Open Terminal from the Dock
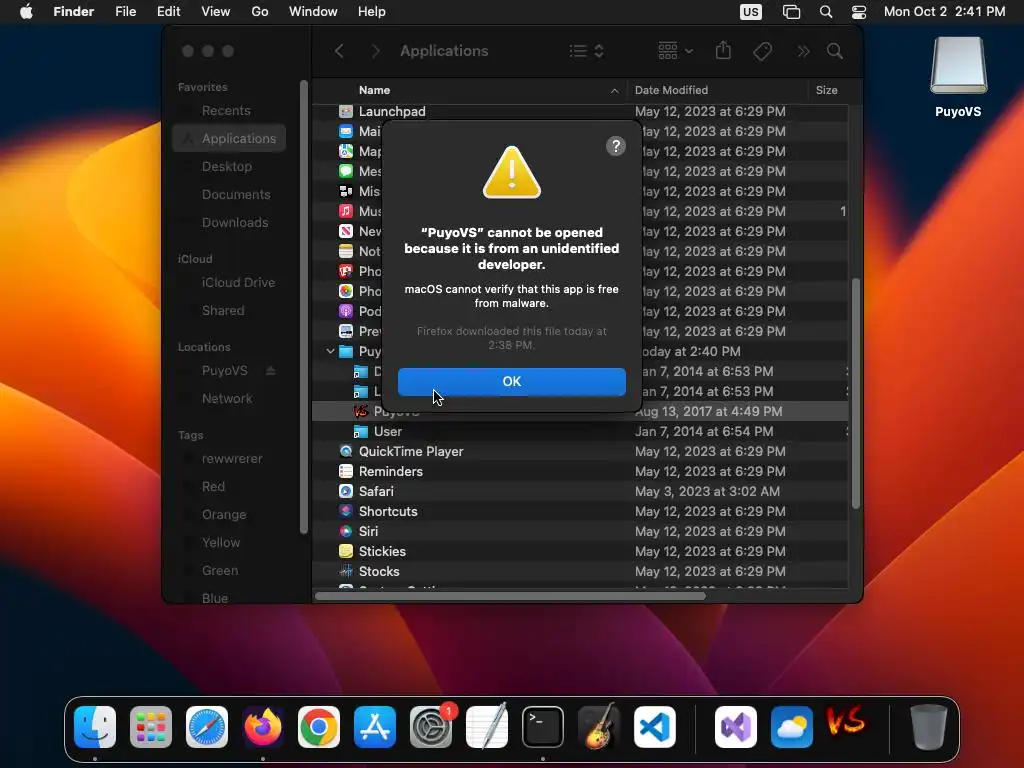This screenshot has height=768, width=1024. click(x=543, y=727)
